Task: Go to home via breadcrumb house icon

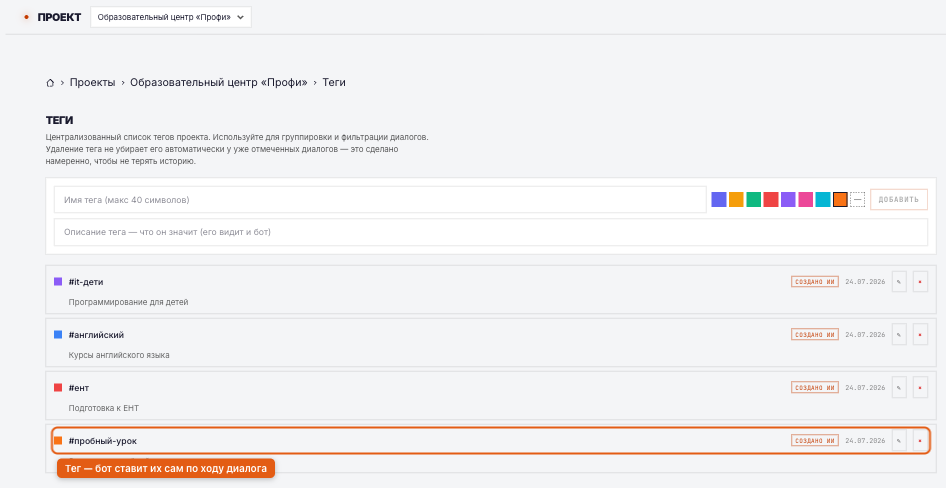Action: (x=50, y=83)
